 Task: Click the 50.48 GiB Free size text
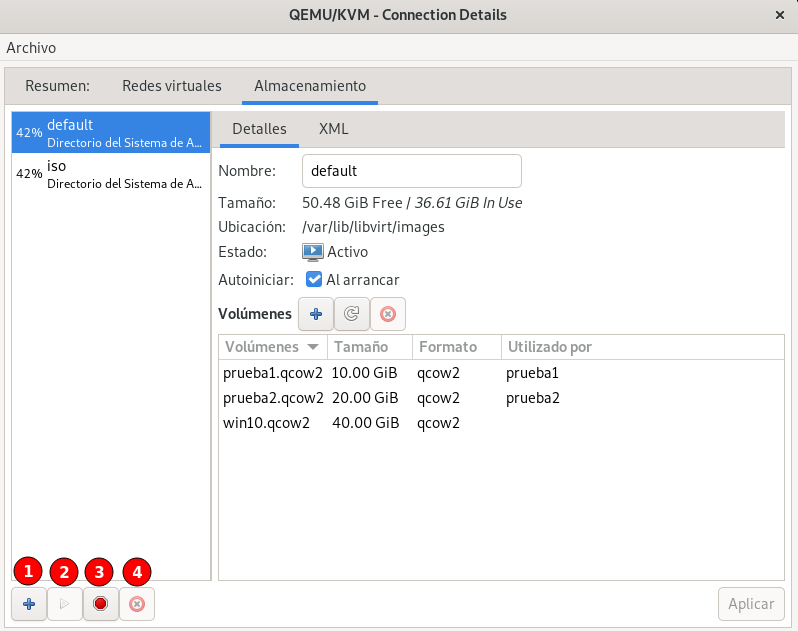352,203
